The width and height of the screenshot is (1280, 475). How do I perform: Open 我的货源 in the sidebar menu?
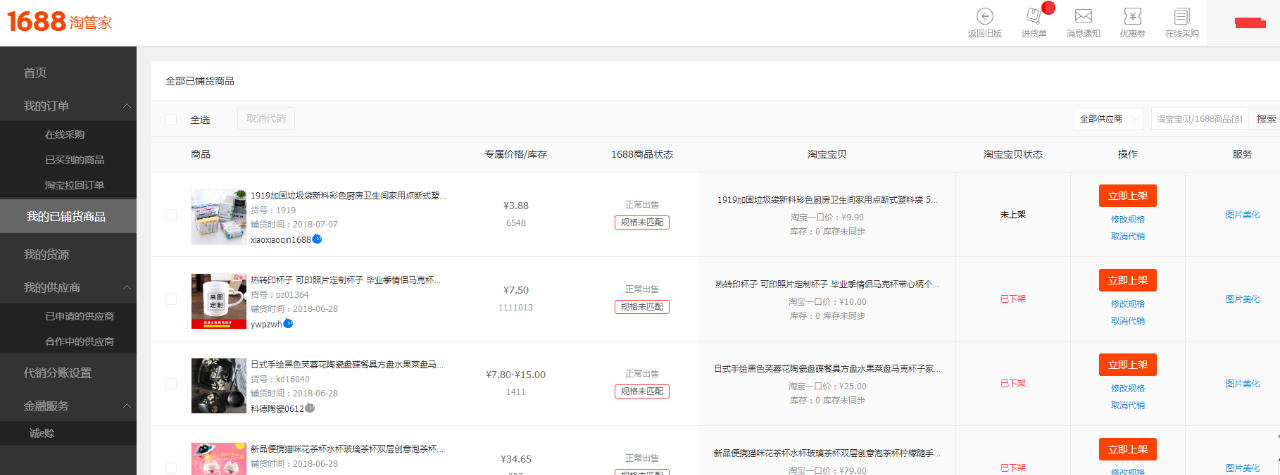point(47,254)
